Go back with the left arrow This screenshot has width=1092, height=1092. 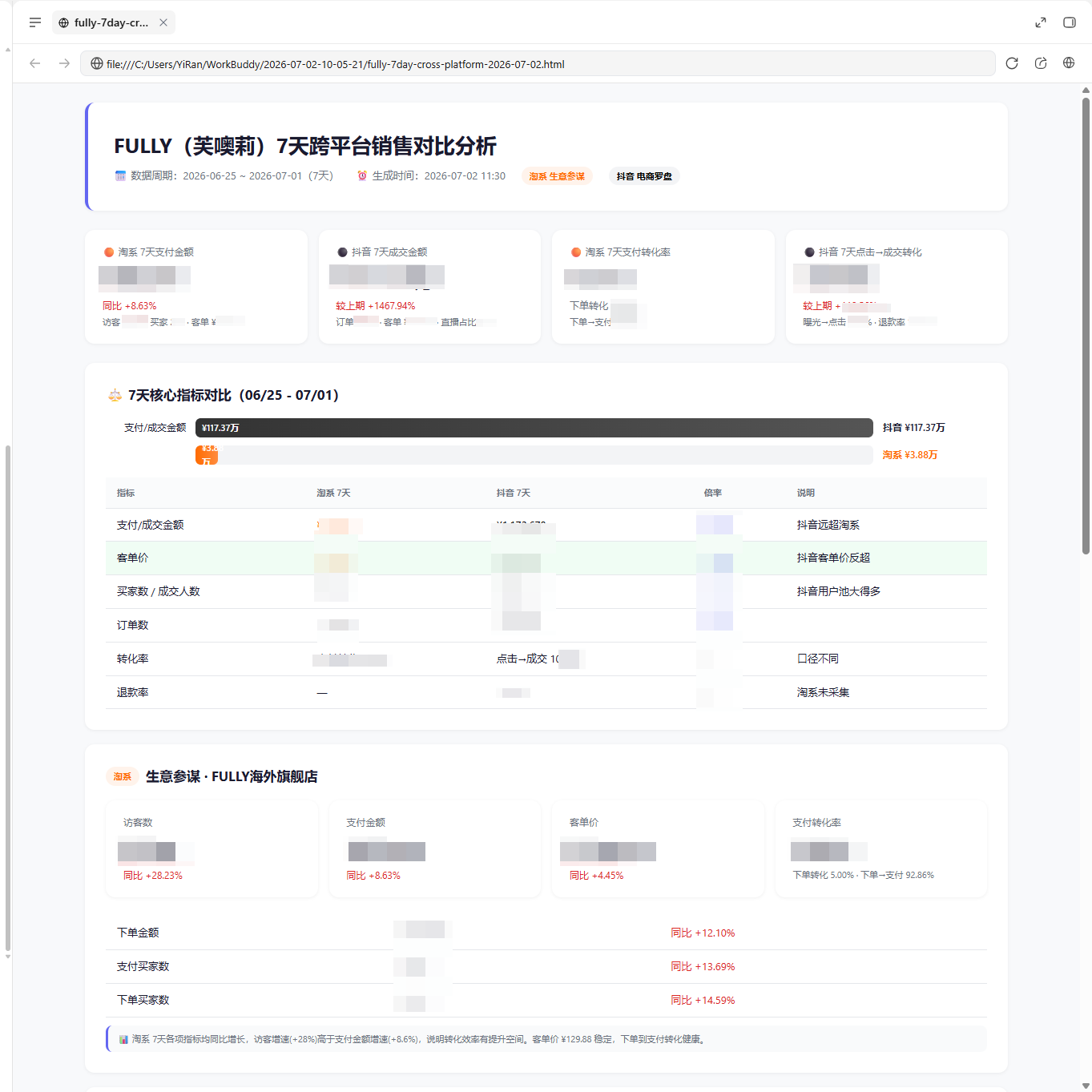pos(34,63)
